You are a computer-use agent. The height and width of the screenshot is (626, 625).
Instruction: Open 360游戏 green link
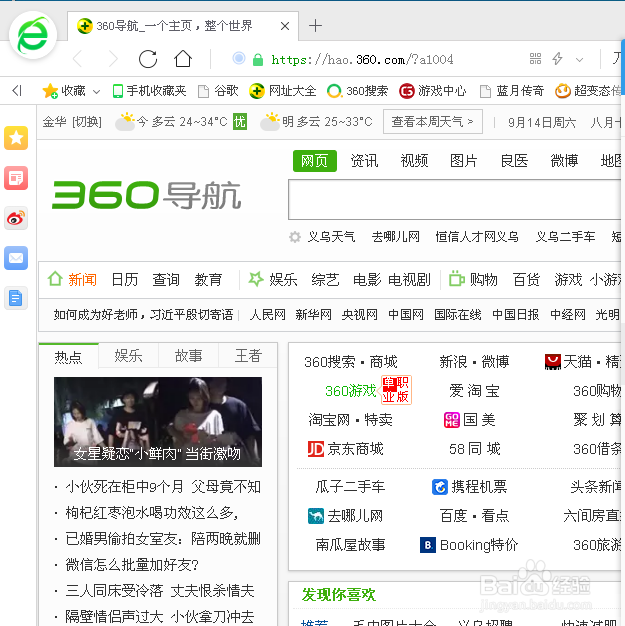tap(351, 391)
